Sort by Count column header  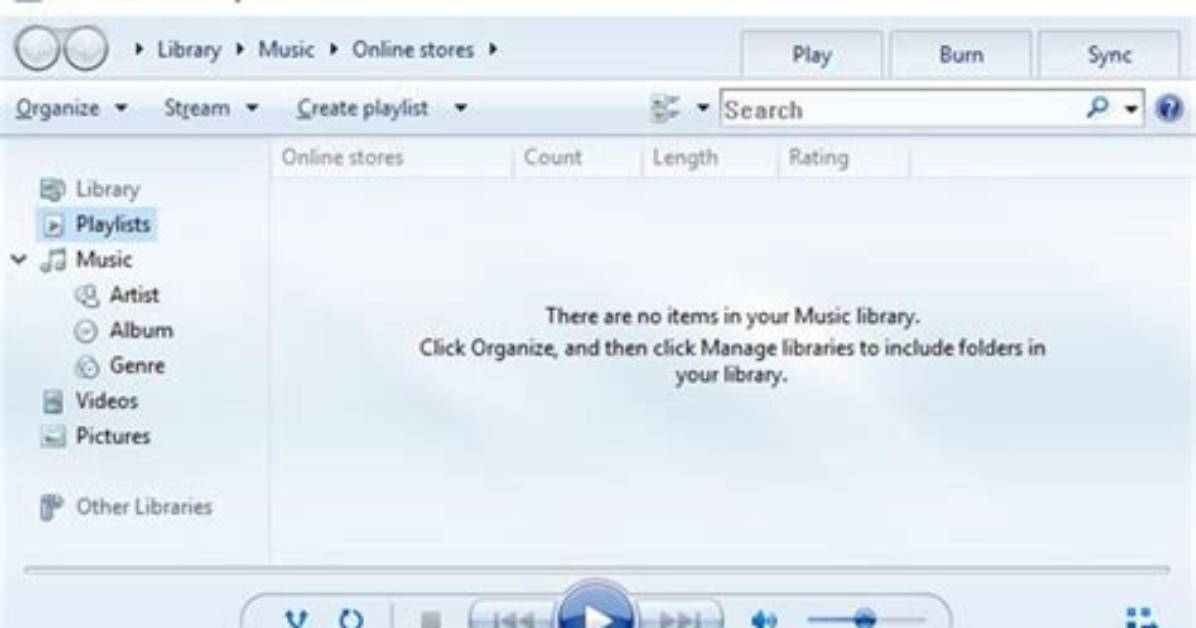click(x=552, y=158)
